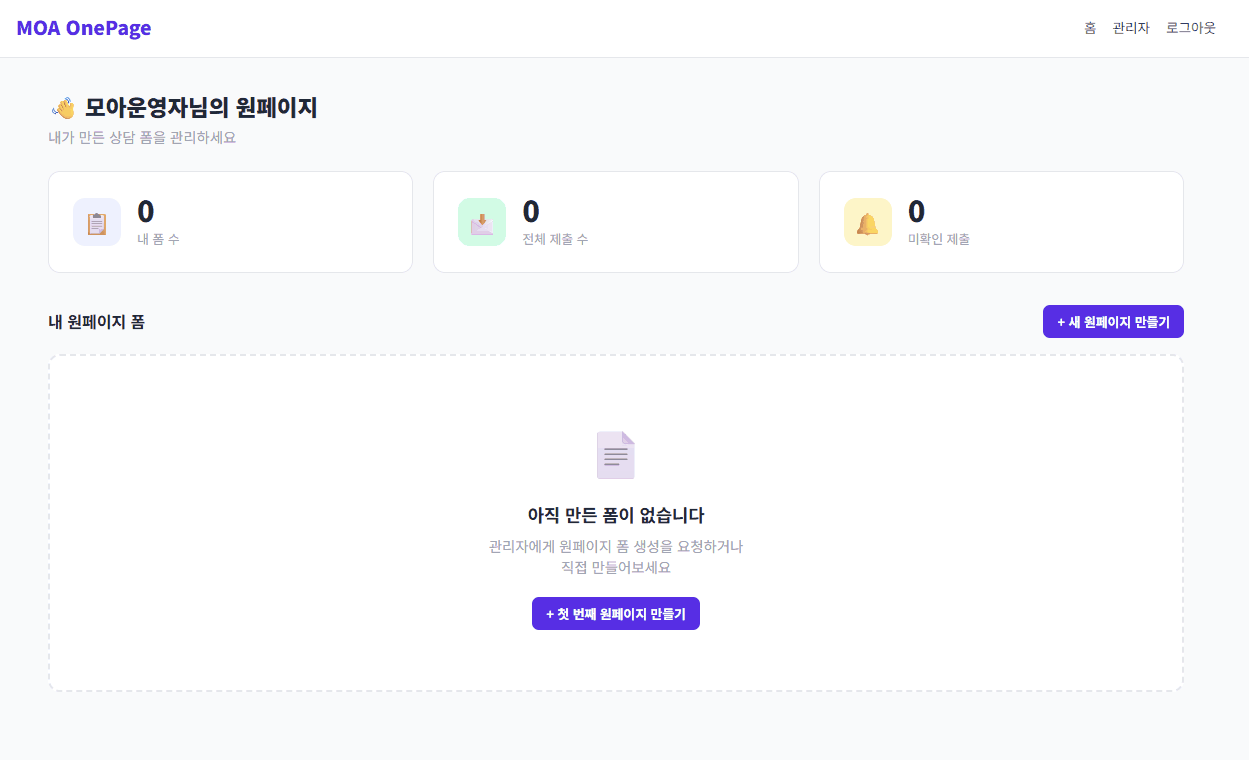Image resolution: width=1249 pixels, height=760 pixels.
Task: Click the 내가 만든 상담 폼을 관리하세요 subtitle
Action: [142, 138]
